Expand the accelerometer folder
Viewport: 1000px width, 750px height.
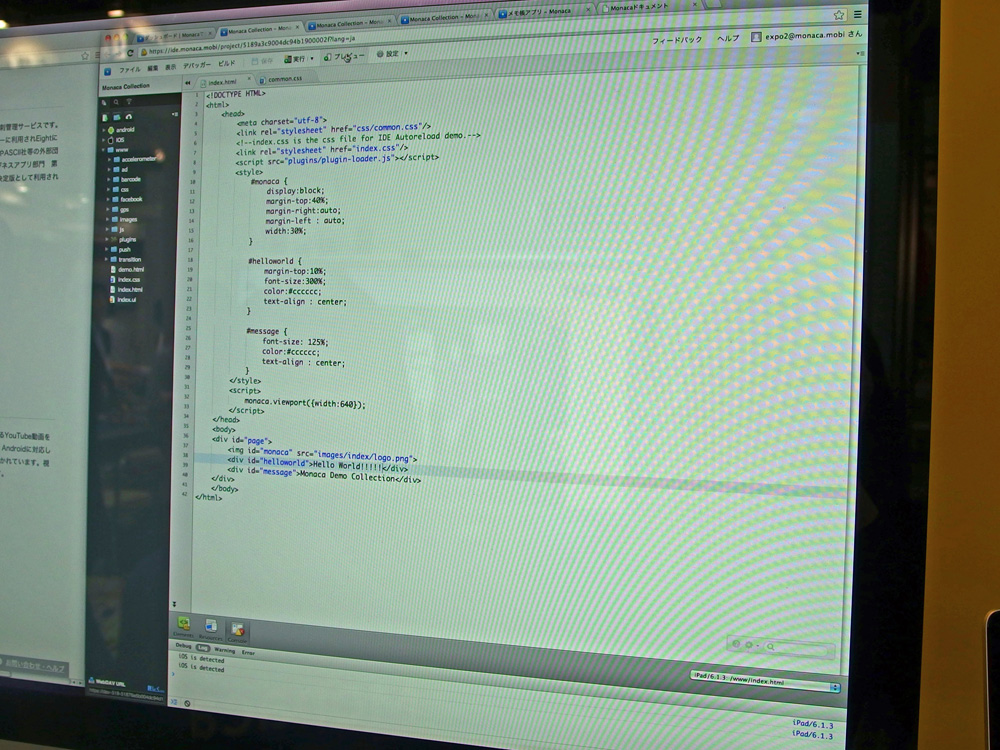(108, 160)
